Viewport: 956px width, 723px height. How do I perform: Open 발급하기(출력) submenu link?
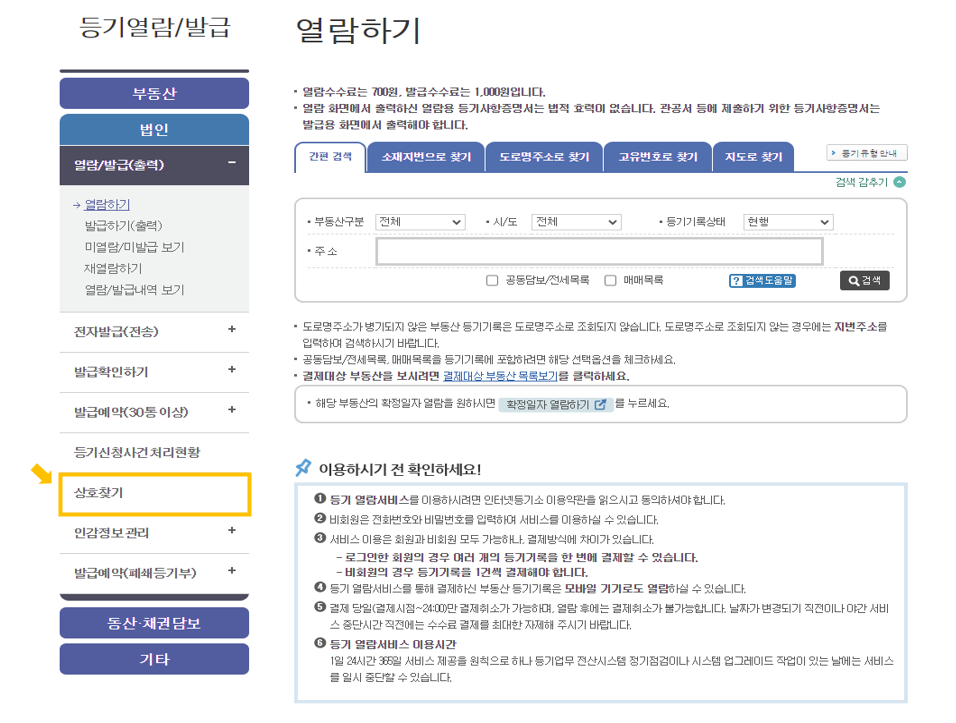click(124, 226)
